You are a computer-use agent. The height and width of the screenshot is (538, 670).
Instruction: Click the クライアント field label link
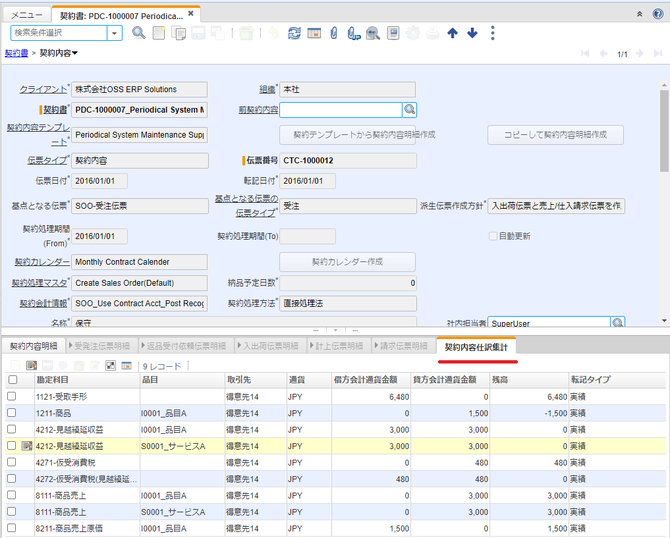[x=43, y=89]
